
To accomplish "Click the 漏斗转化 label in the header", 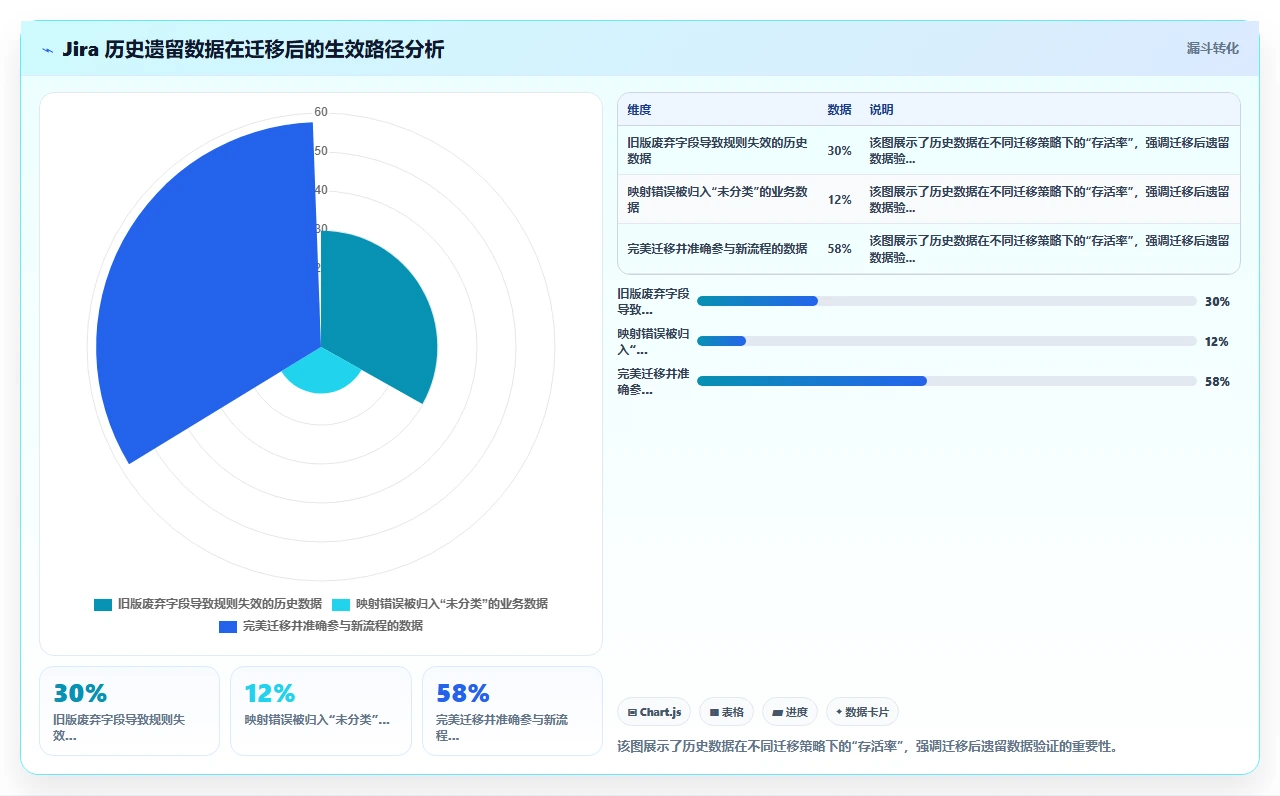I will click(1212, 48).
